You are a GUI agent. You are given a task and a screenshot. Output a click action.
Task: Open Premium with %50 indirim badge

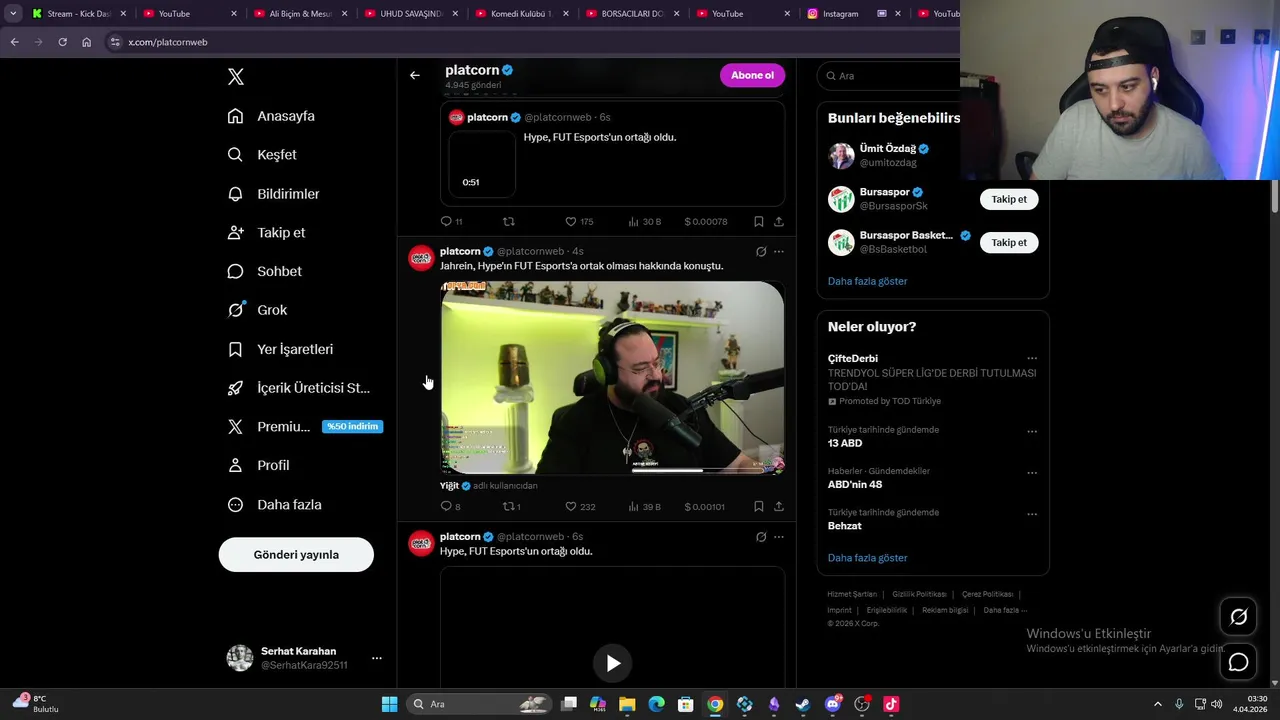304,426
